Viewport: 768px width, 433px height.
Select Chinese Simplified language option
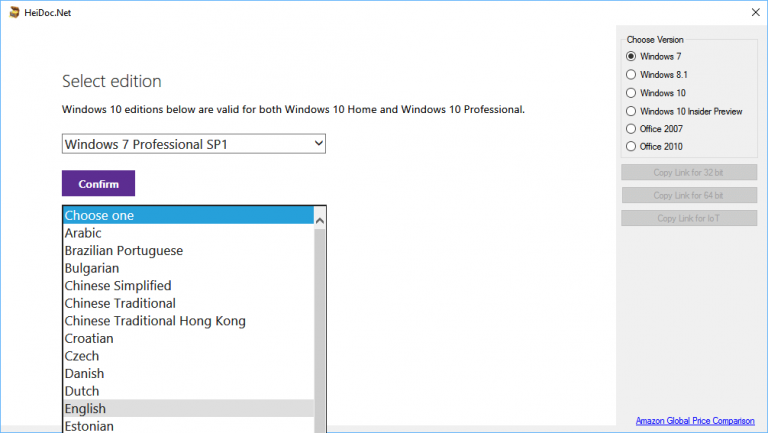[189, 286]
